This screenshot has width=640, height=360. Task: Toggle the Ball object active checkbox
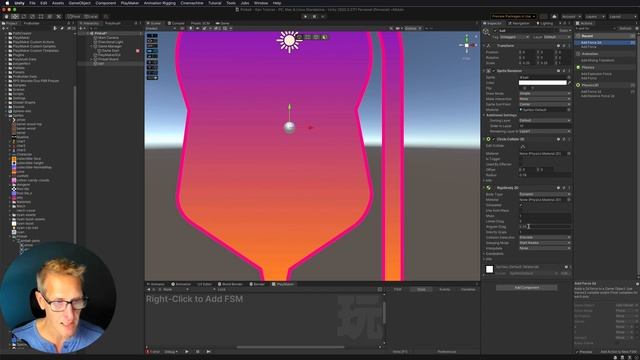(x=495, y=31)
